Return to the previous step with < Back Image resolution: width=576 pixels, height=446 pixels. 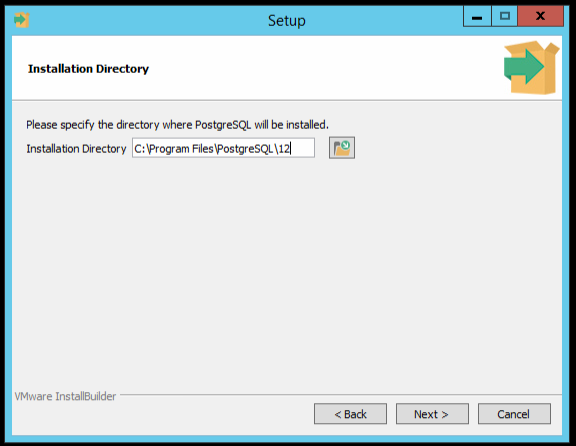point(350,414)
